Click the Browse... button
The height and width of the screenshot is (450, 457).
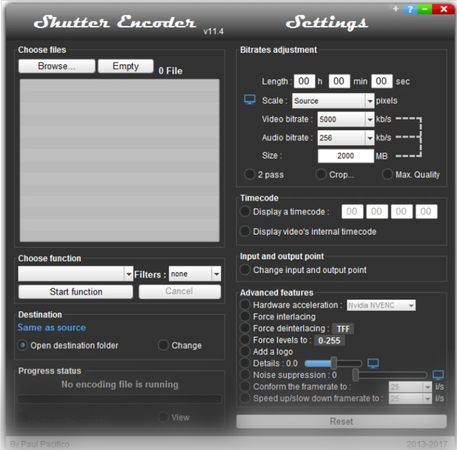click(x=57, y=66)
